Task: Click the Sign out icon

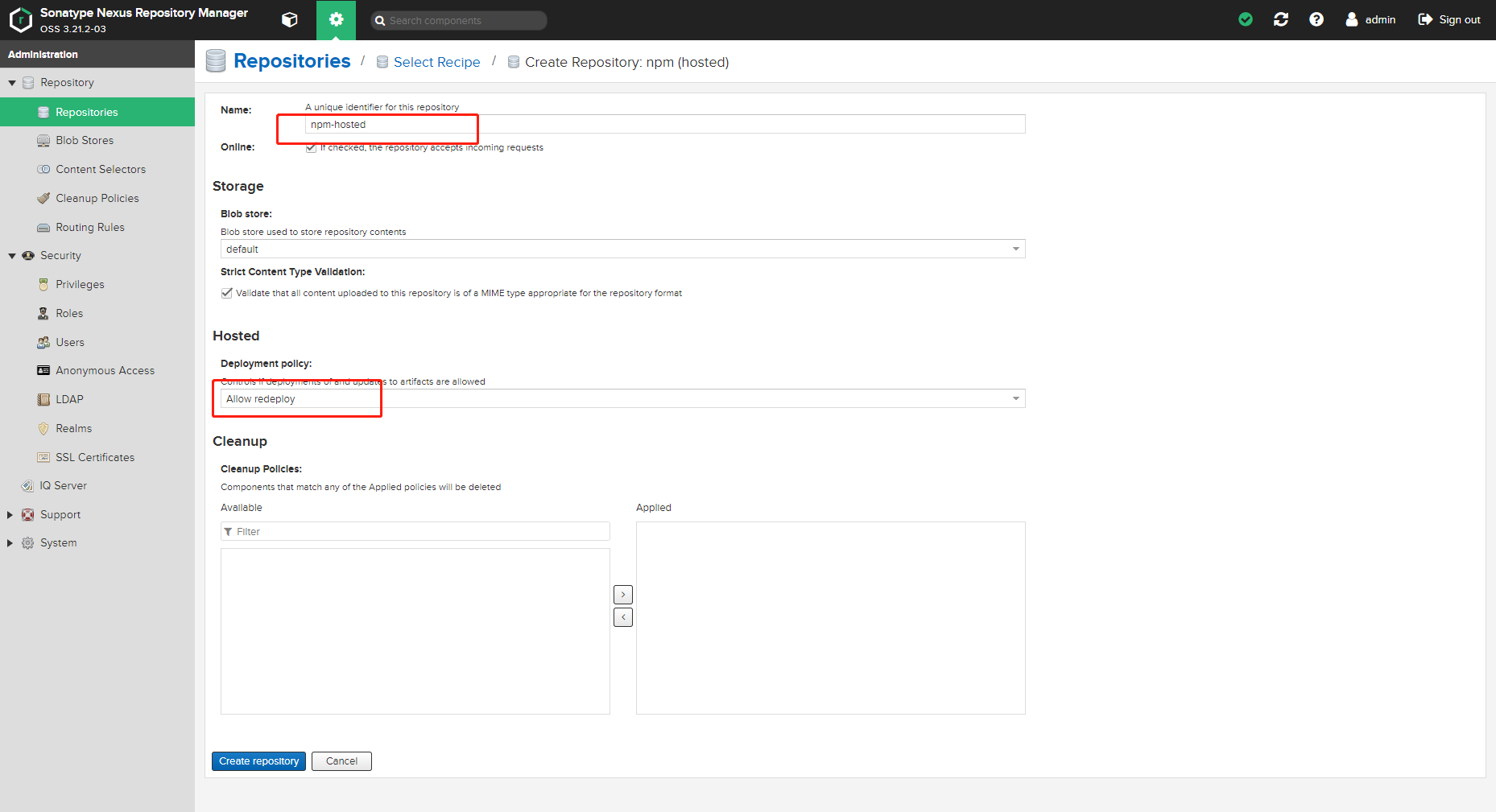Action: [1425, 19]
